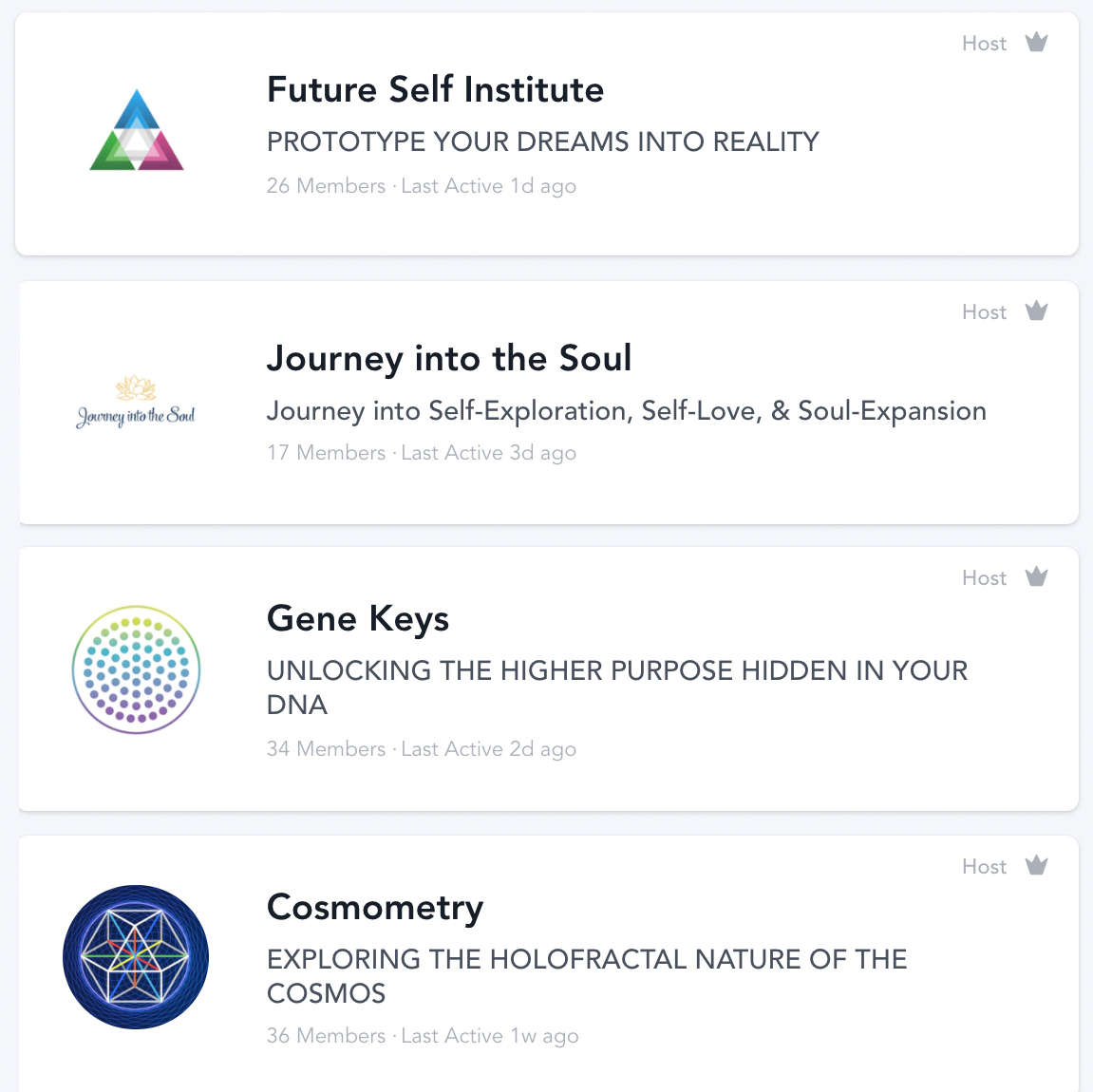Click the Cosmometry geometric circle logo
Screen dimensions: 1093x1092
(136, 957)
